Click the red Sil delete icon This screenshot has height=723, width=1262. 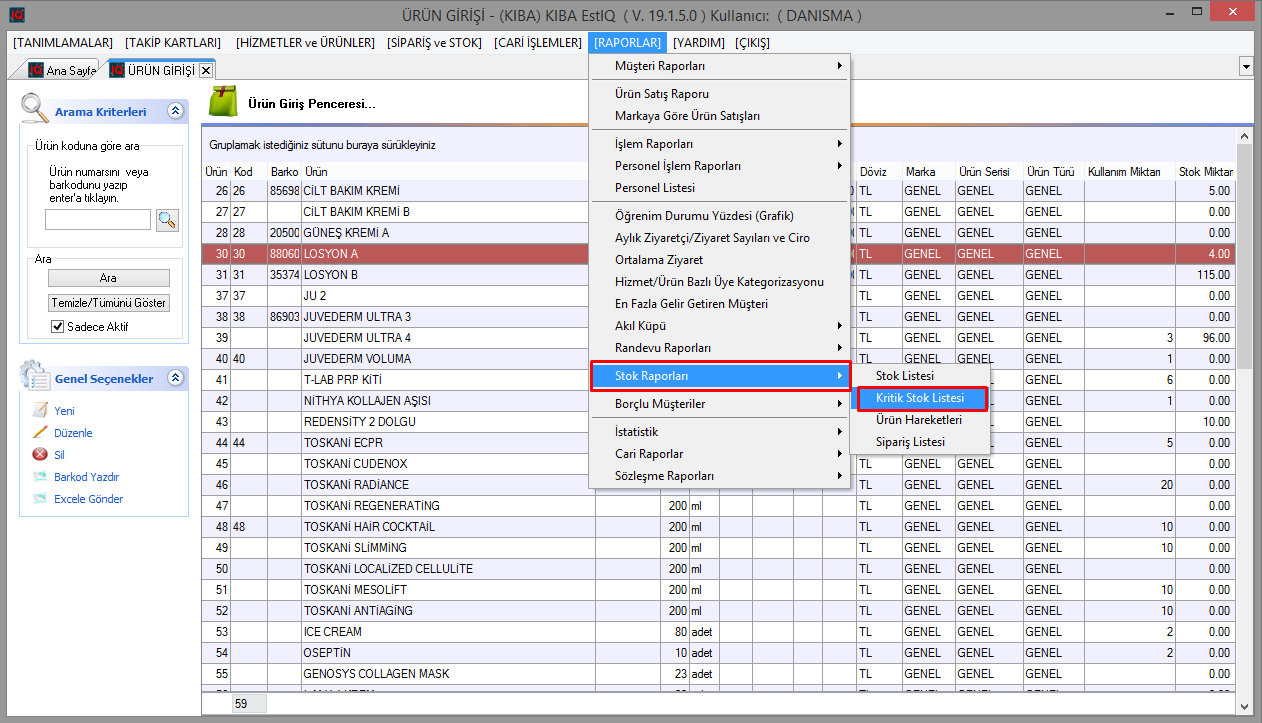point(40,455)
